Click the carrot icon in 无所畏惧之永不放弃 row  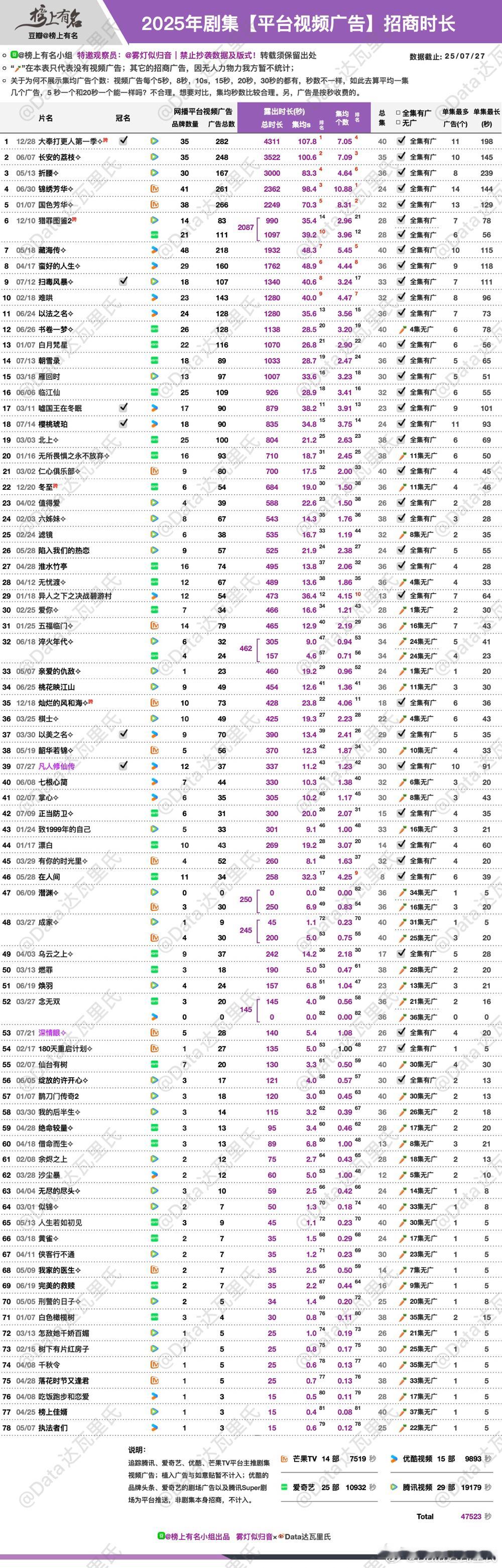(x=402, y=456)
